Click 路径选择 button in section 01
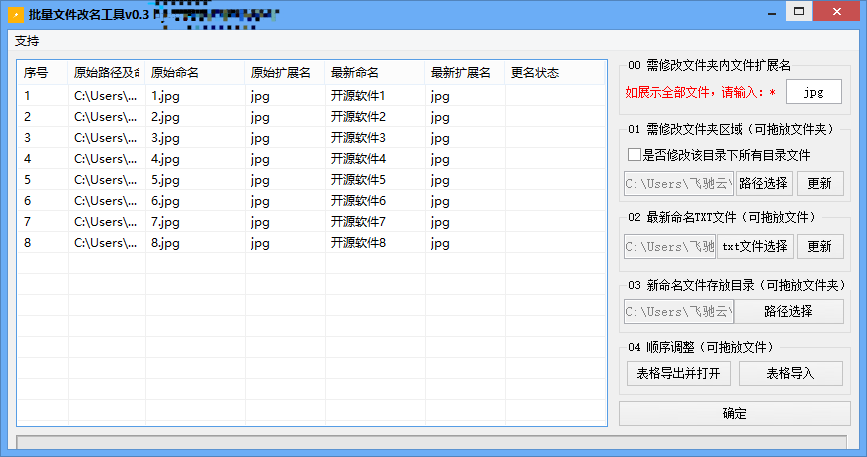This screenshot has width=867, height=457. [764, 183]
